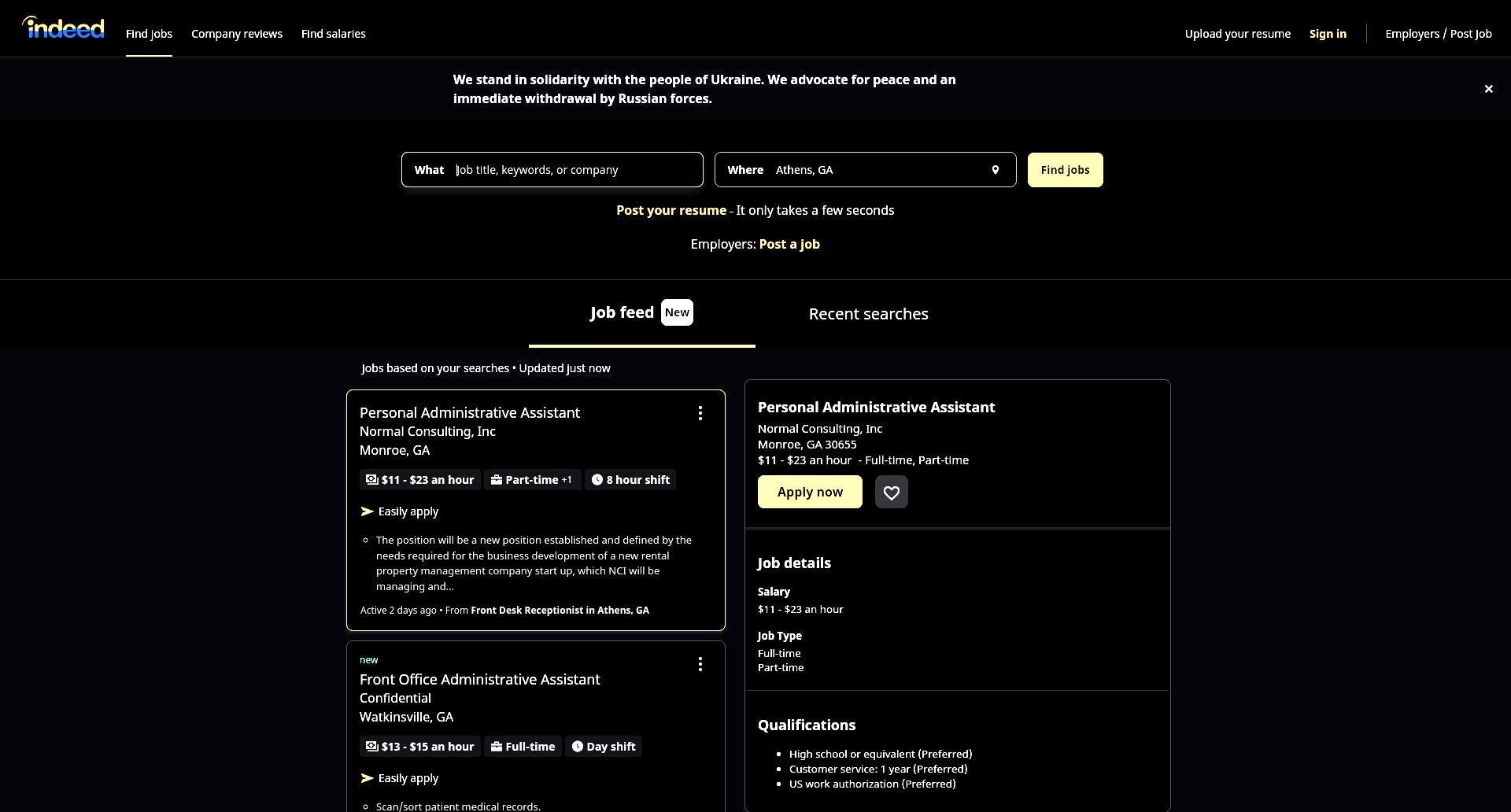Screen dimensions: 1511x812
Task: Click the Sign in link
Action: click(x=1328, y=34)
